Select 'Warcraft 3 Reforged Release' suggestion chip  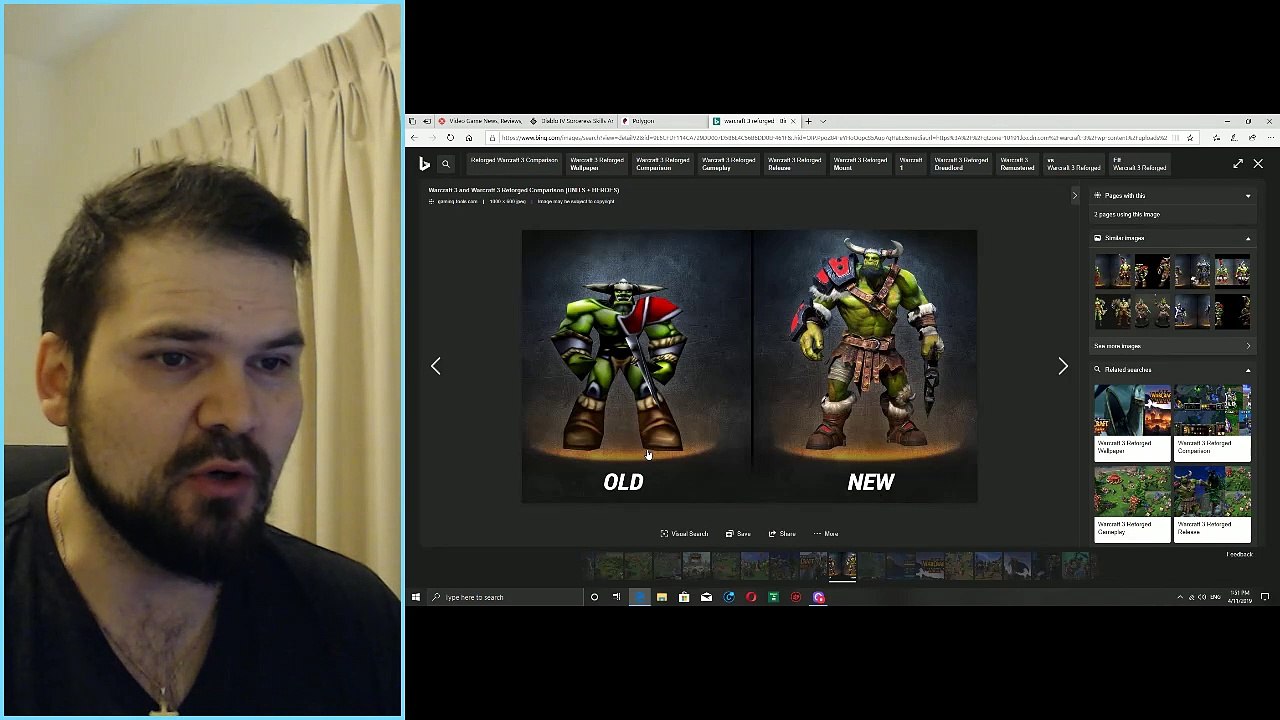pyautogui.click(x=794, y=164)
